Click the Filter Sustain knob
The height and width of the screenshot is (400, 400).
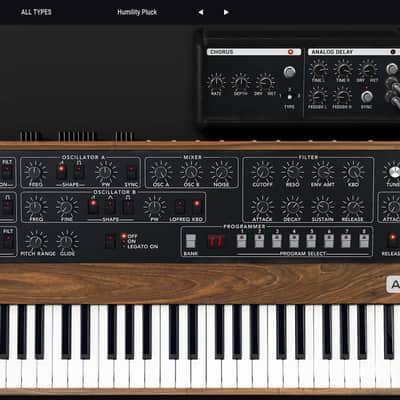click(322, 207)
